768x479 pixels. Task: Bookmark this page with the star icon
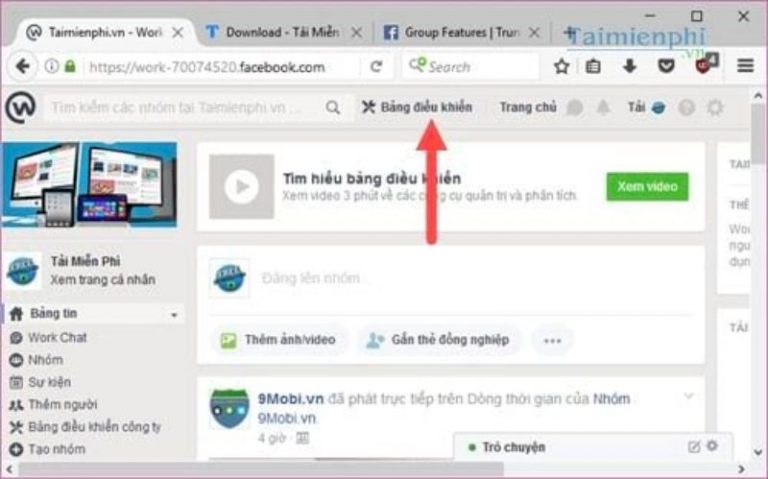562,66
